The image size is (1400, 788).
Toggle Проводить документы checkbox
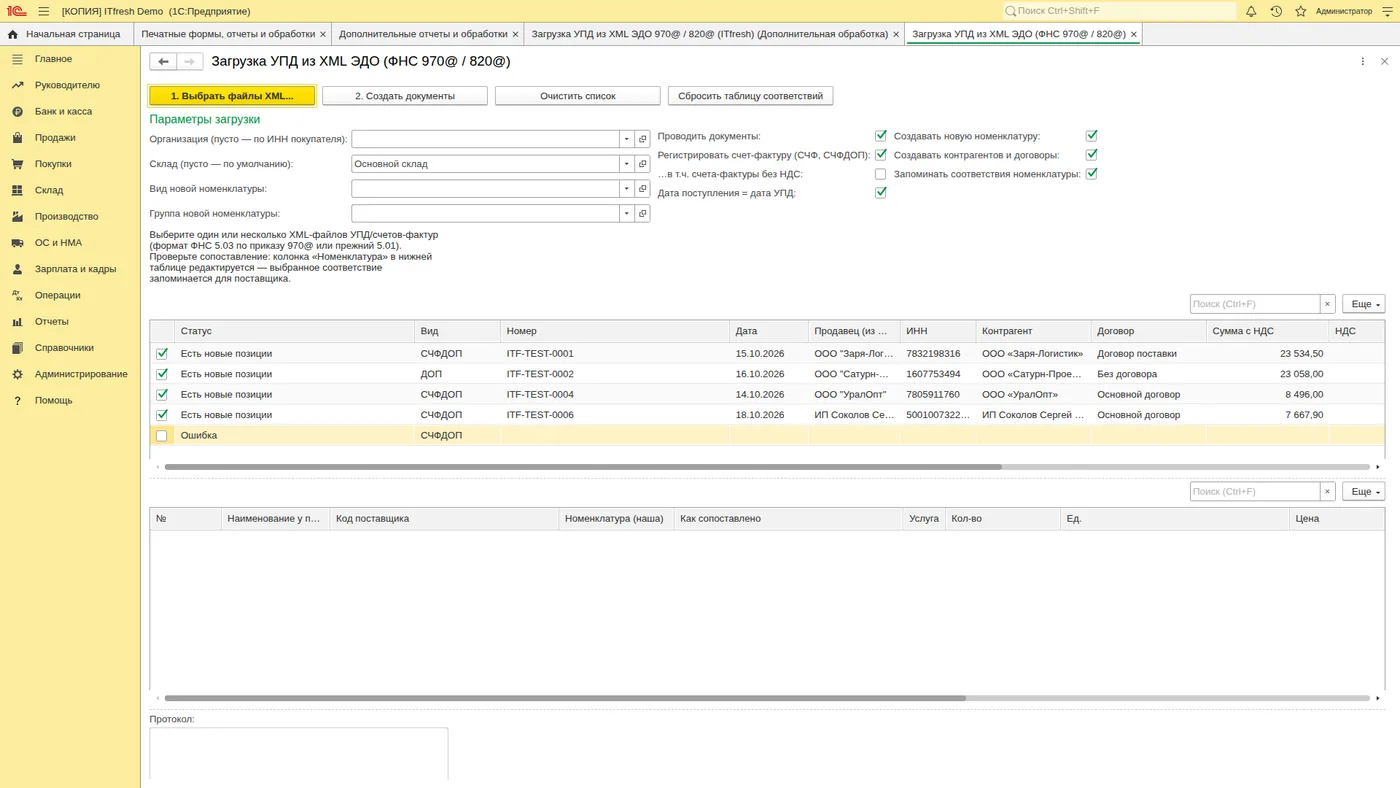[x=881, y=135]
